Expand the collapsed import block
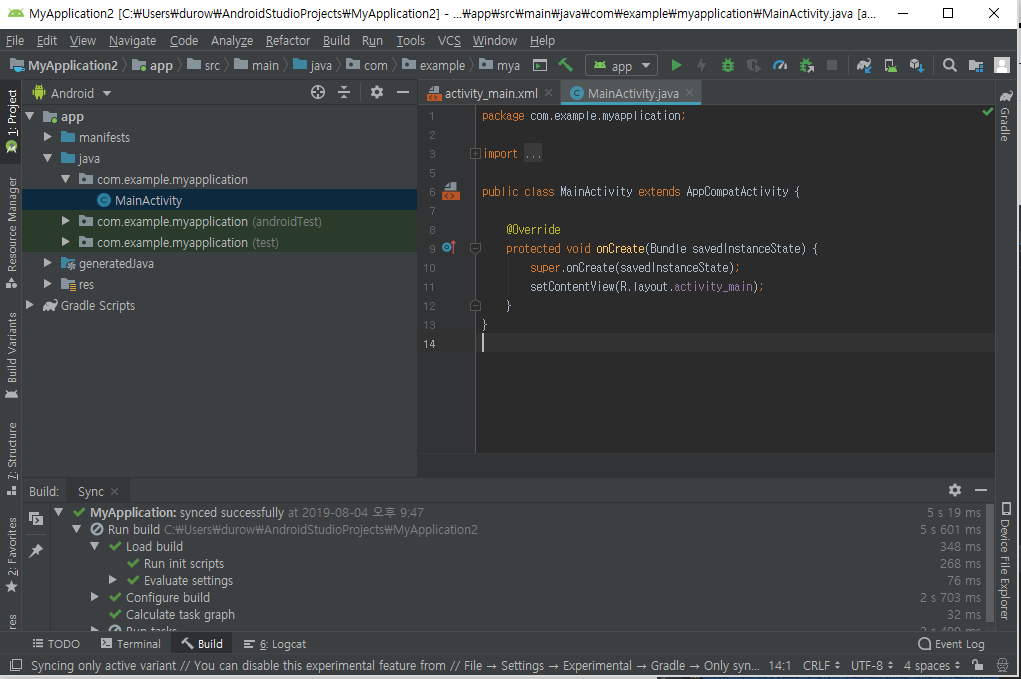 click(475, 154)
